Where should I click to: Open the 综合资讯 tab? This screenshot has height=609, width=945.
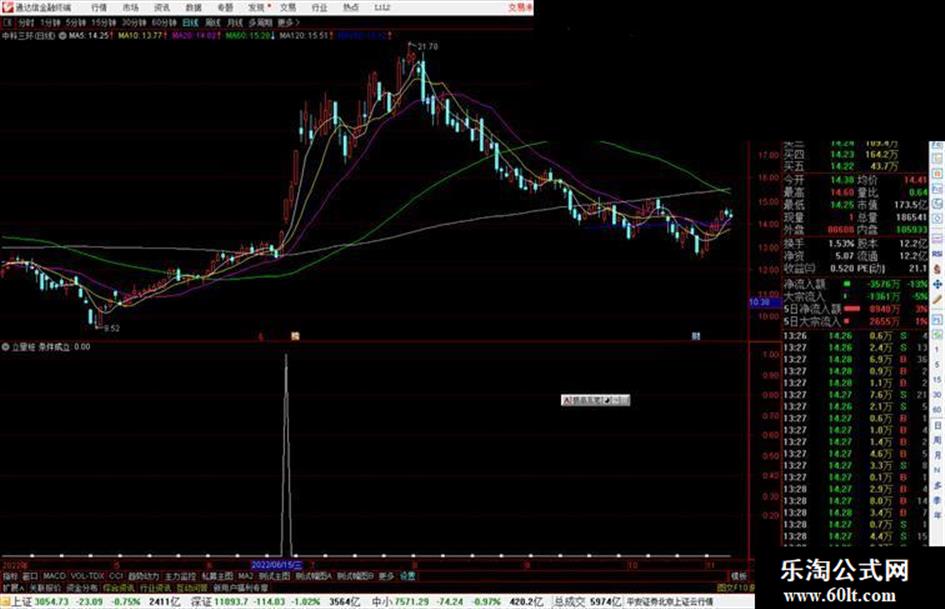(x=119, y=587)
